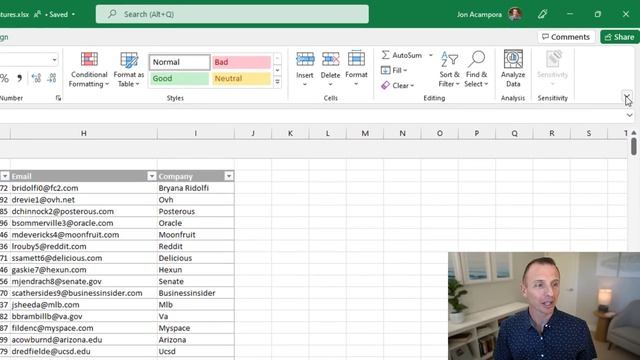This screenshot has width=640, height=360.
Task: Apply the Normal cell style
Action: 180,62
